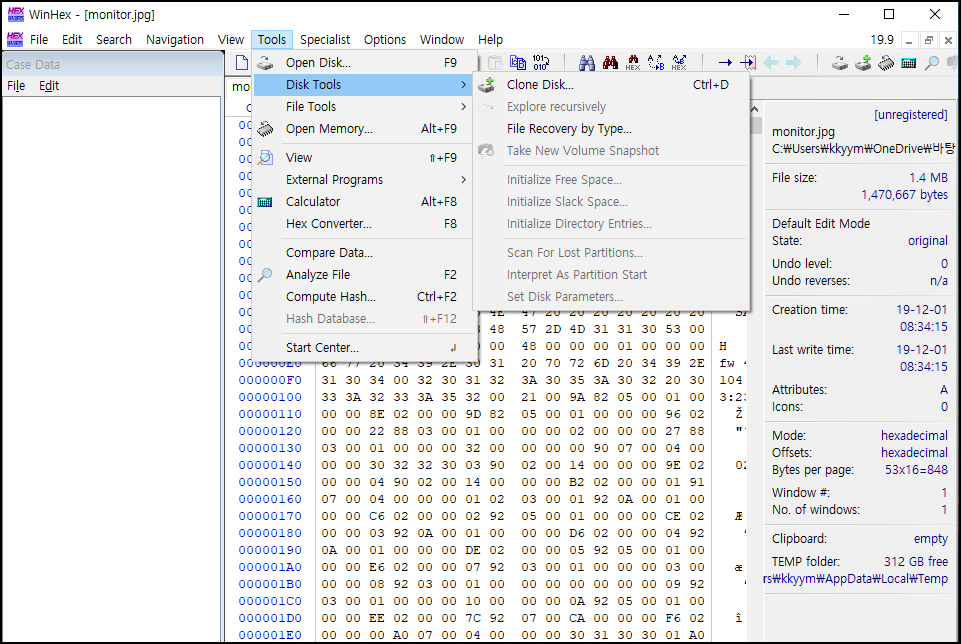Viewport: 961px width, 644px height.
Task: Open the Navigation menu
Action: coord(175,39)
